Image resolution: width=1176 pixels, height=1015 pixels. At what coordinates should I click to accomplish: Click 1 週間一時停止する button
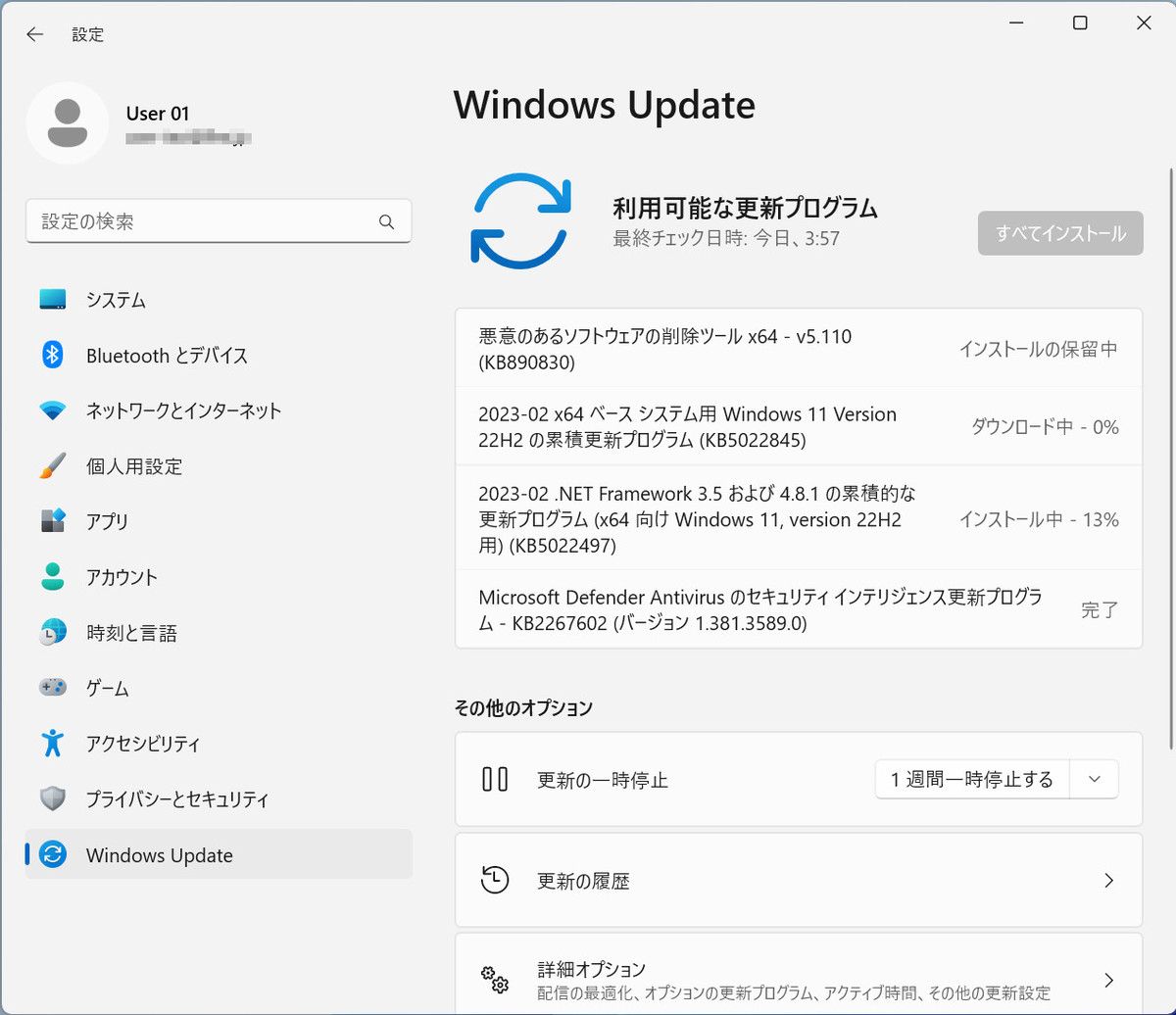[972, 780]
